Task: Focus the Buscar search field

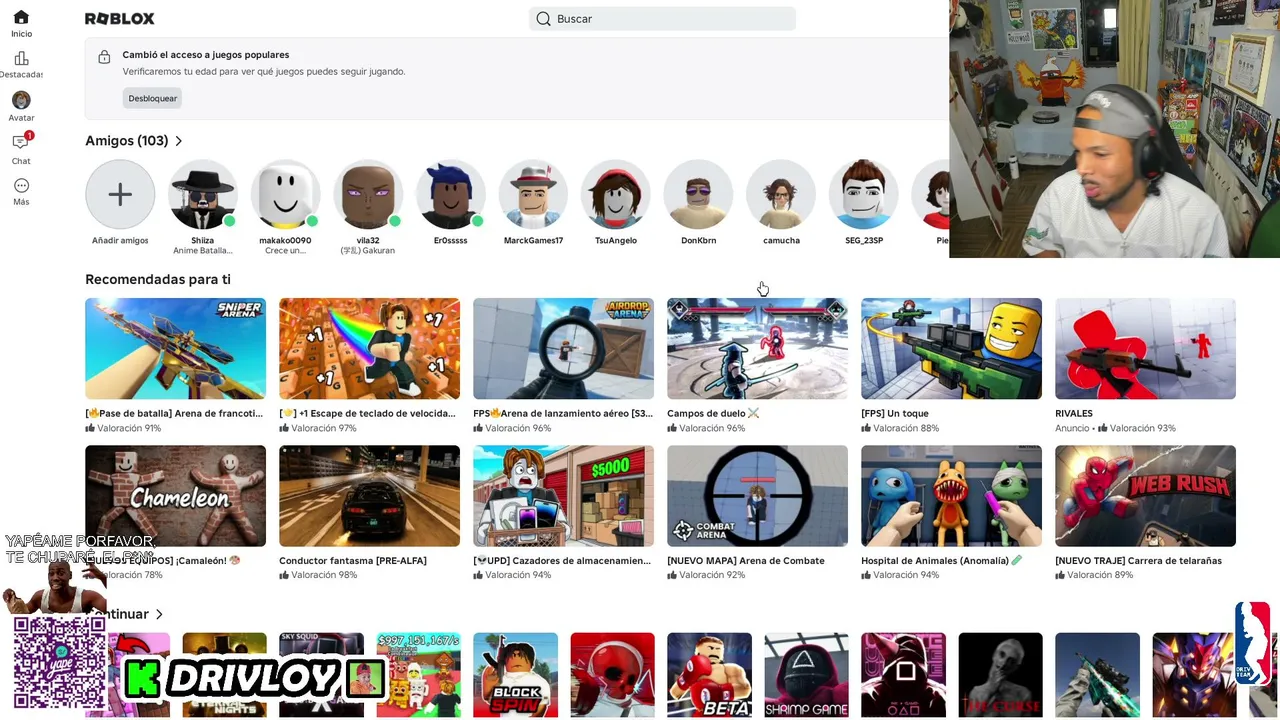Action: [x=662, y=19]
